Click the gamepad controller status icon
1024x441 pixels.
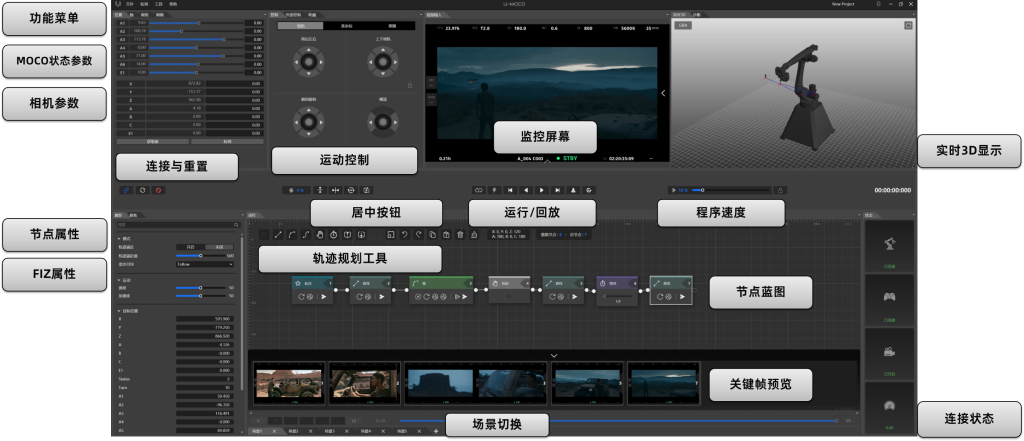888,297
